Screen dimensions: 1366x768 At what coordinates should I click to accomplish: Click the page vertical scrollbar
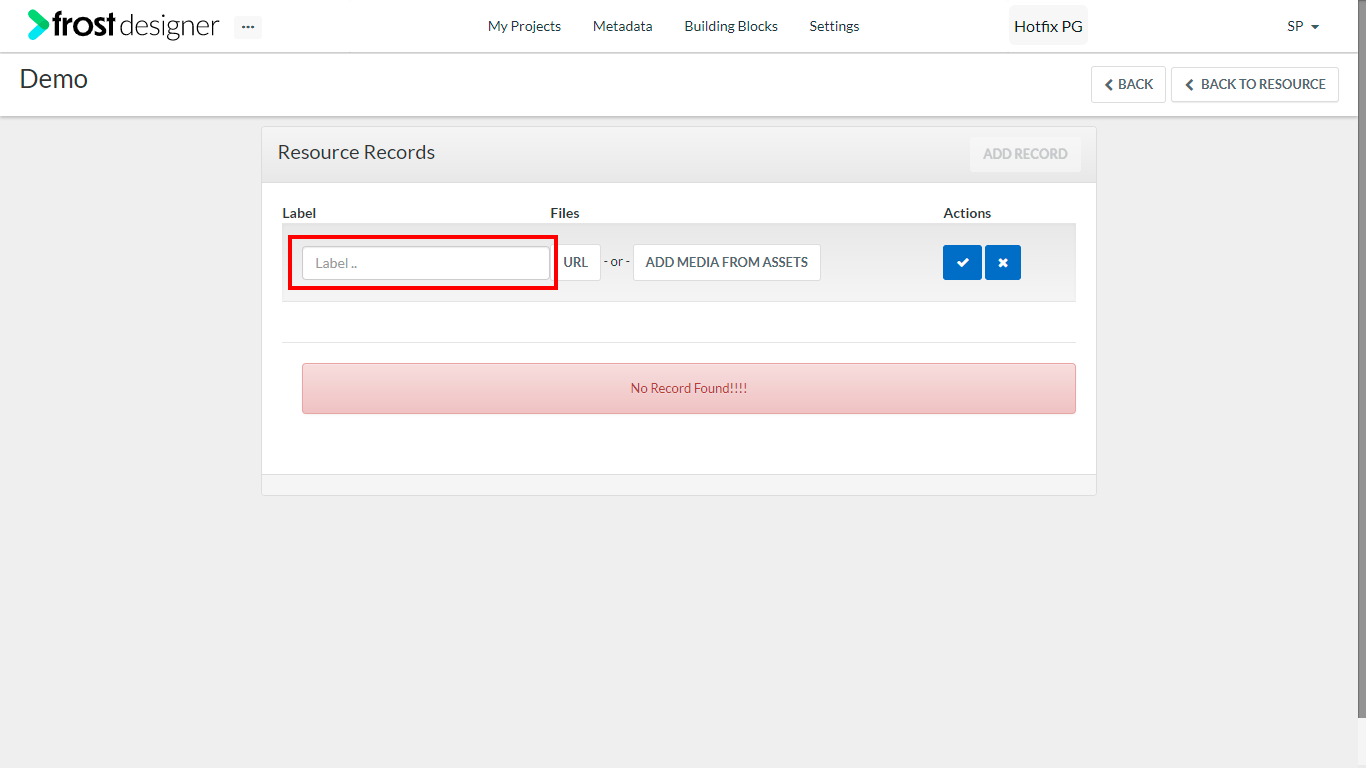[x=1362, y=359]
